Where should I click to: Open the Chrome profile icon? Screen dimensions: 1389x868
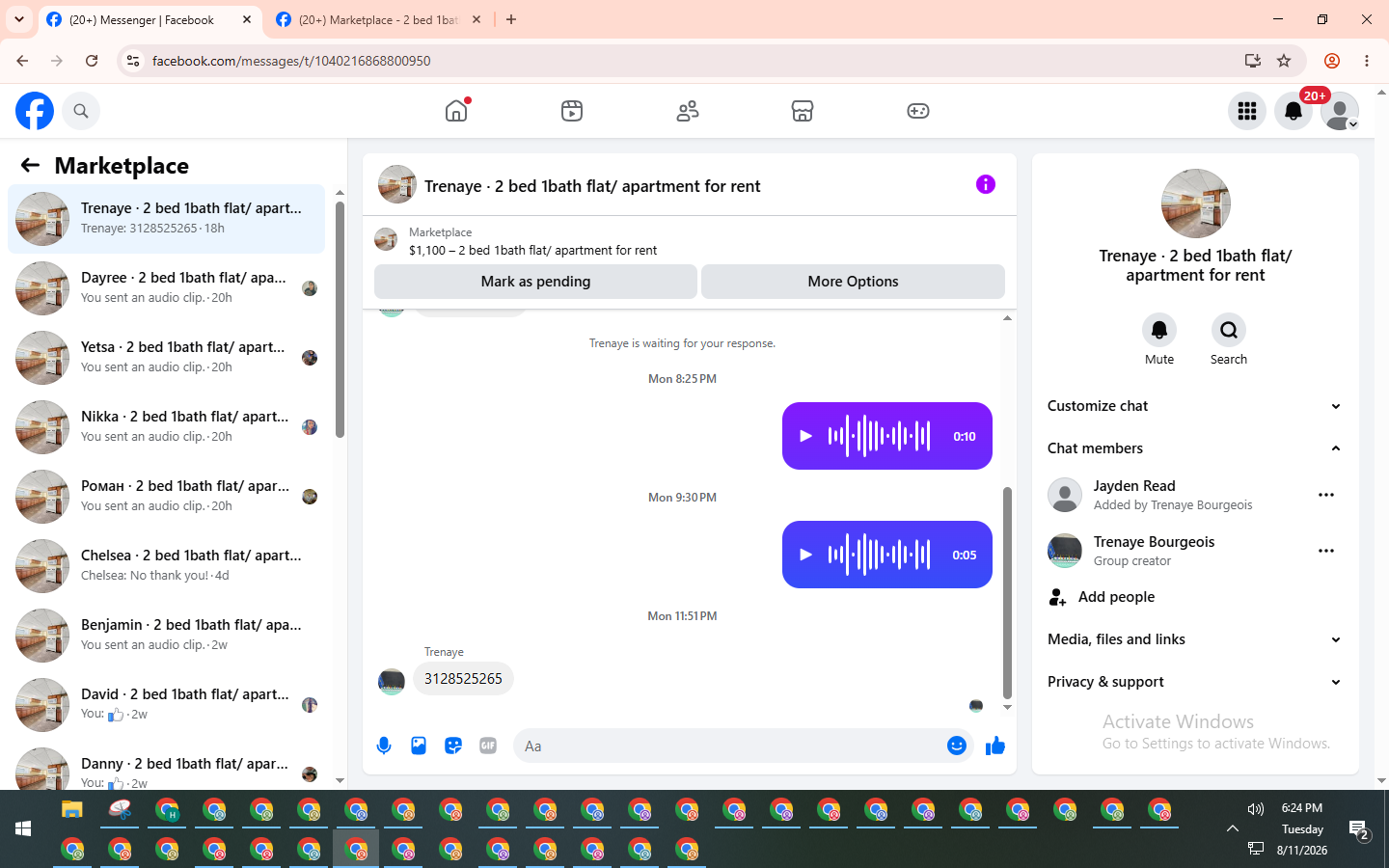coord(1332,61)
